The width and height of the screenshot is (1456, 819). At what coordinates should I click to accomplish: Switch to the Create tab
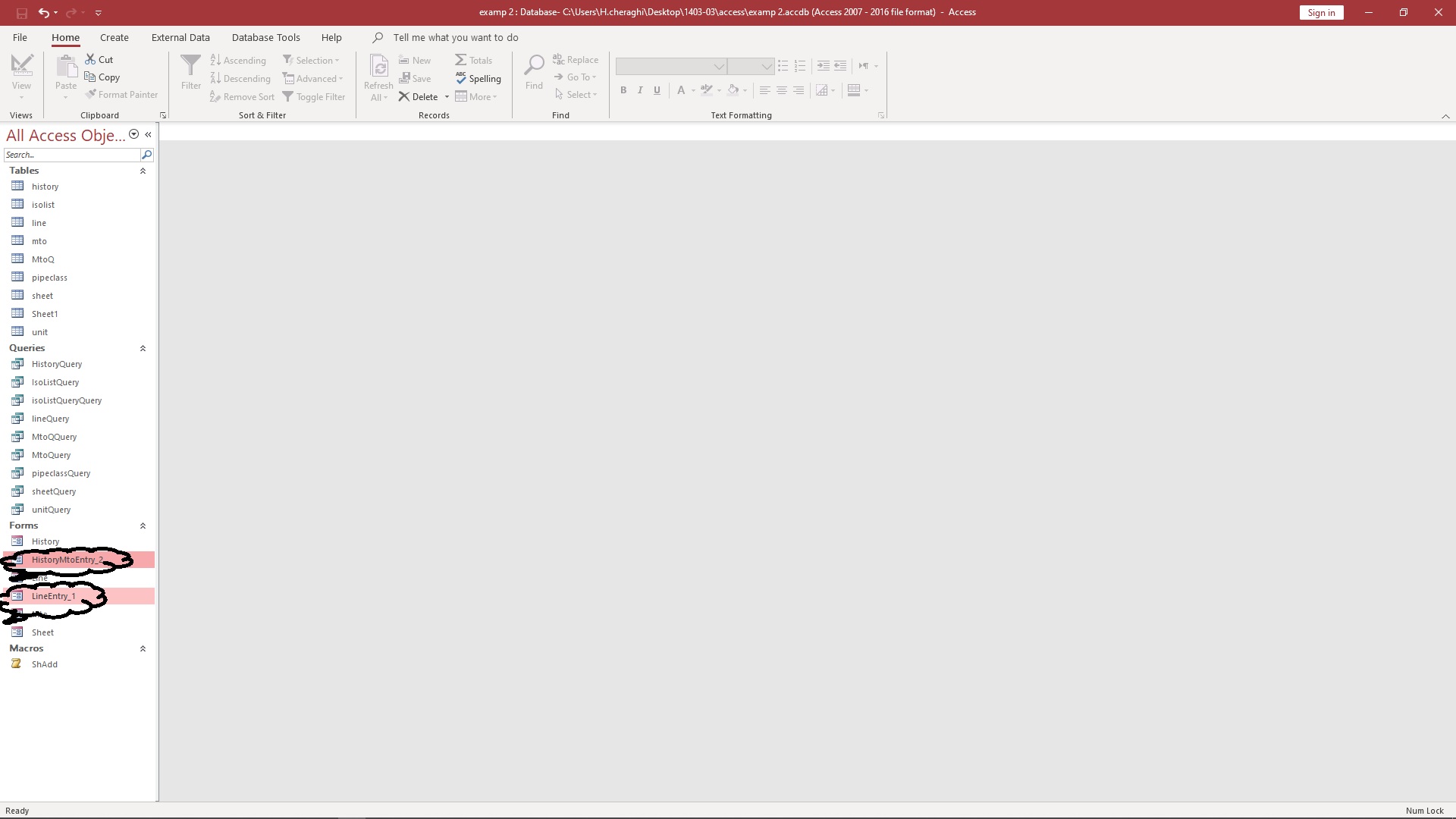114,37
